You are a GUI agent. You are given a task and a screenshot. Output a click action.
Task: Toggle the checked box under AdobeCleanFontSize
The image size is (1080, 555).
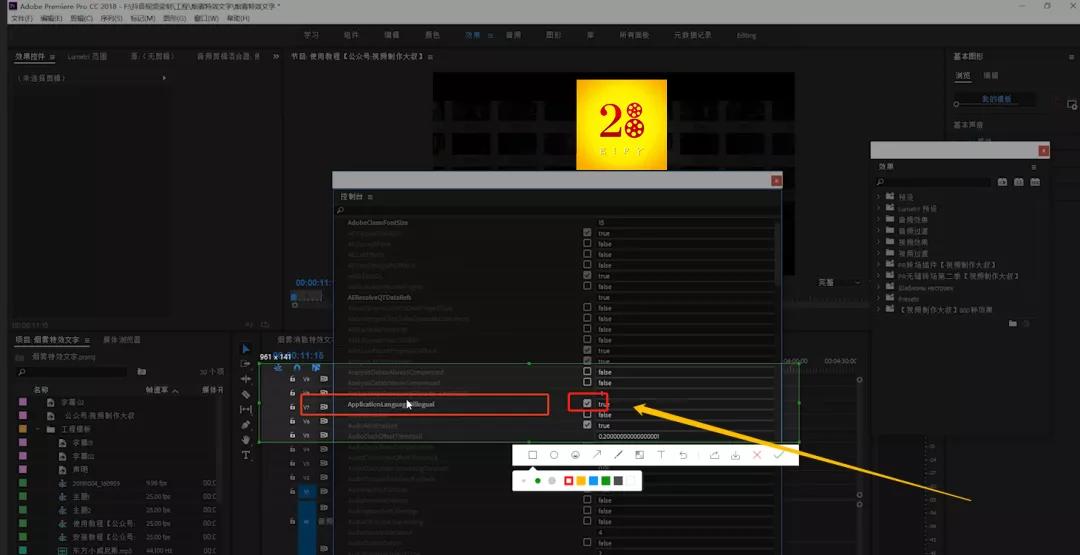point(588,233)
